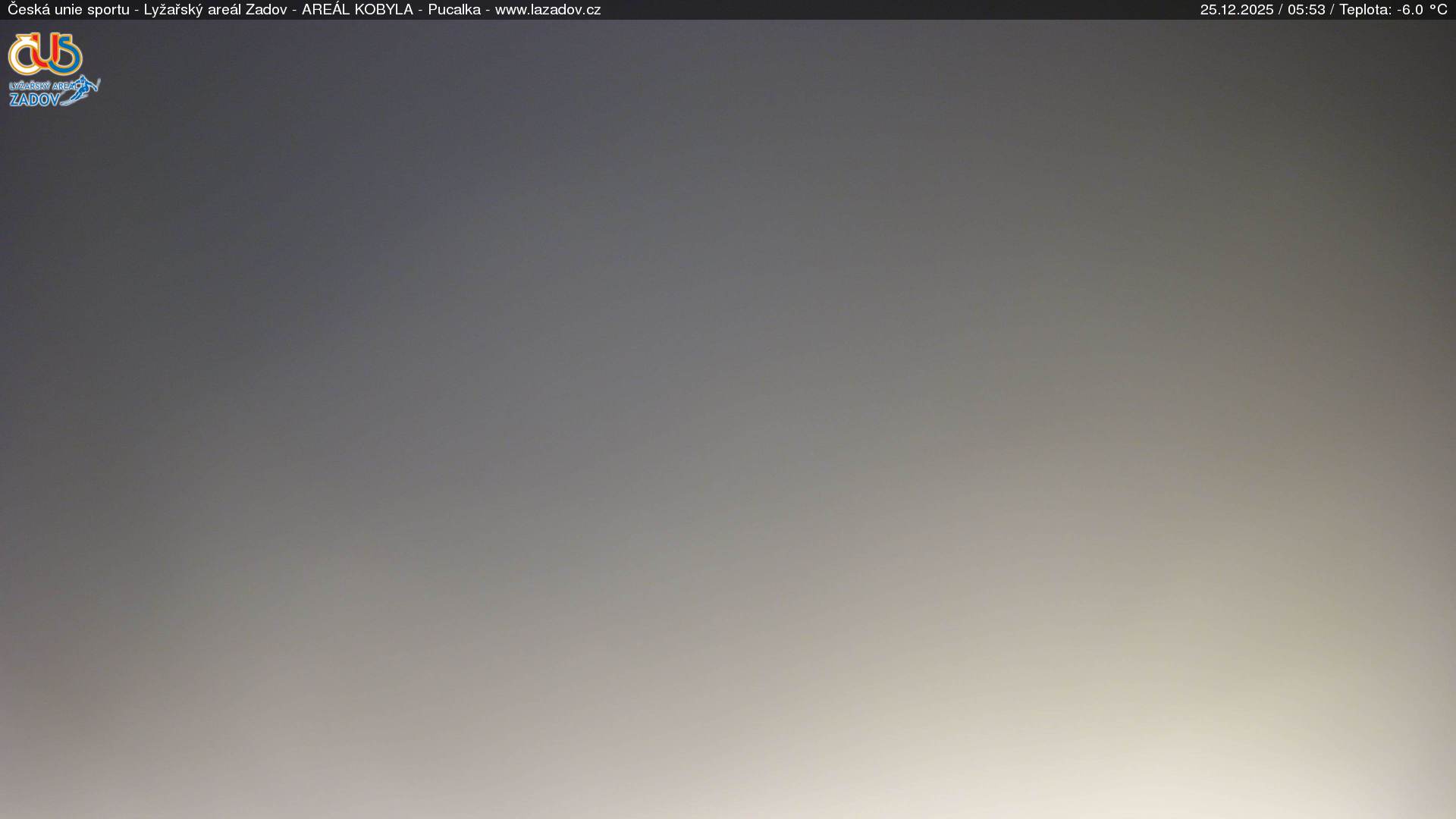Click the -6.0 temperature value
This screenshot has height=819, width=1456.
1410,10
